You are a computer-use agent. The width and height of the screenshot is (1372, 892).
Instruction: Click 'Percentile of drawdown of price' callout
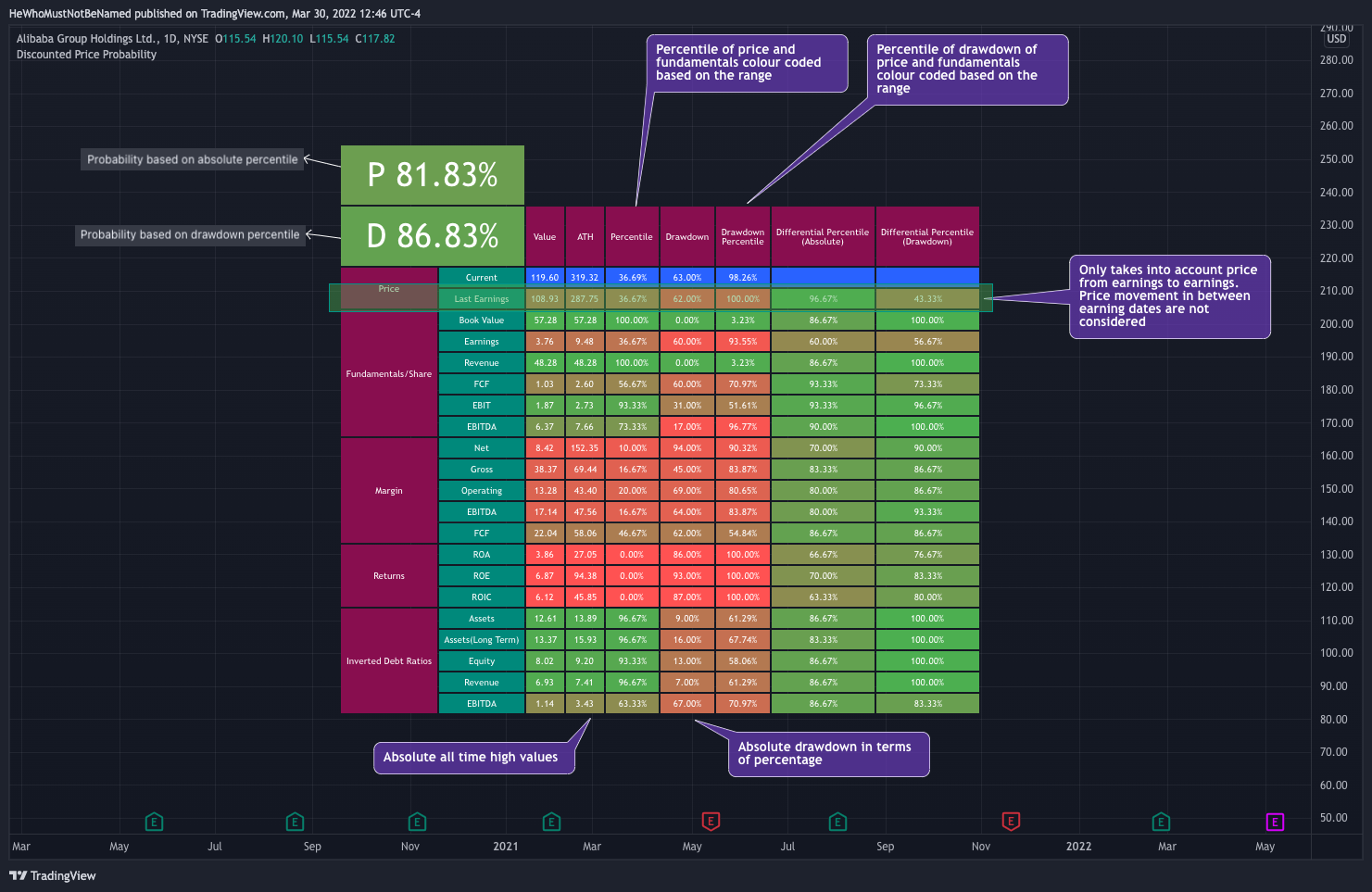click(967, 69)
